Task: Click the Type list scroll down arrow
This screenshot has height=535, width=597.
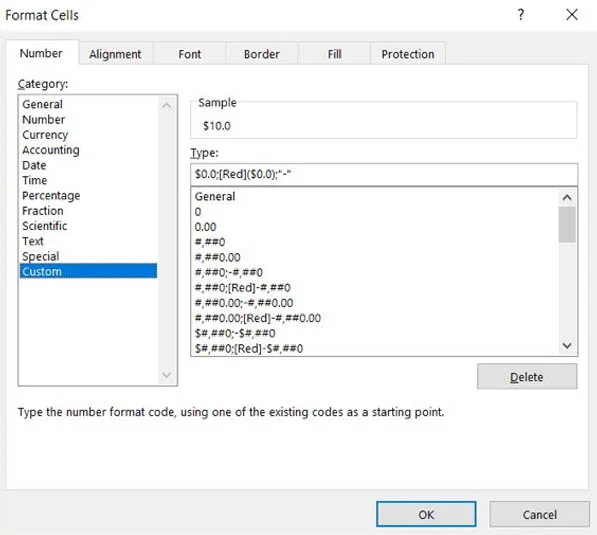Action: click(567, 346)
